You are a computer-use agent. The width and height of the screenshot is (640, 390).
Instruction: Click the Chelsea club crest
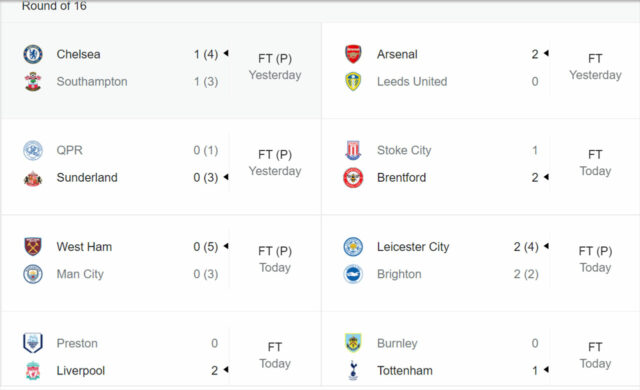[33, 54]
